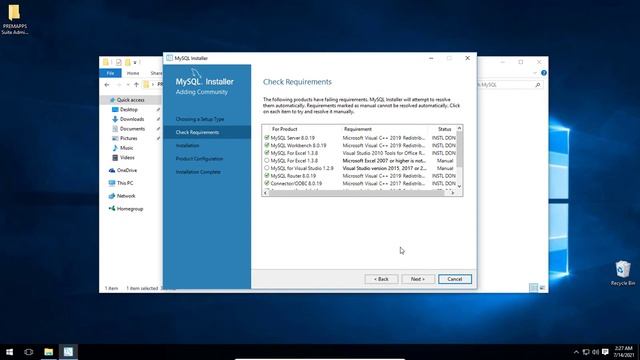Select the Desktop icon in File Explorer sidebar
Image resolution: width=640 pixels, height=360 pixels.
pos(115,109)
